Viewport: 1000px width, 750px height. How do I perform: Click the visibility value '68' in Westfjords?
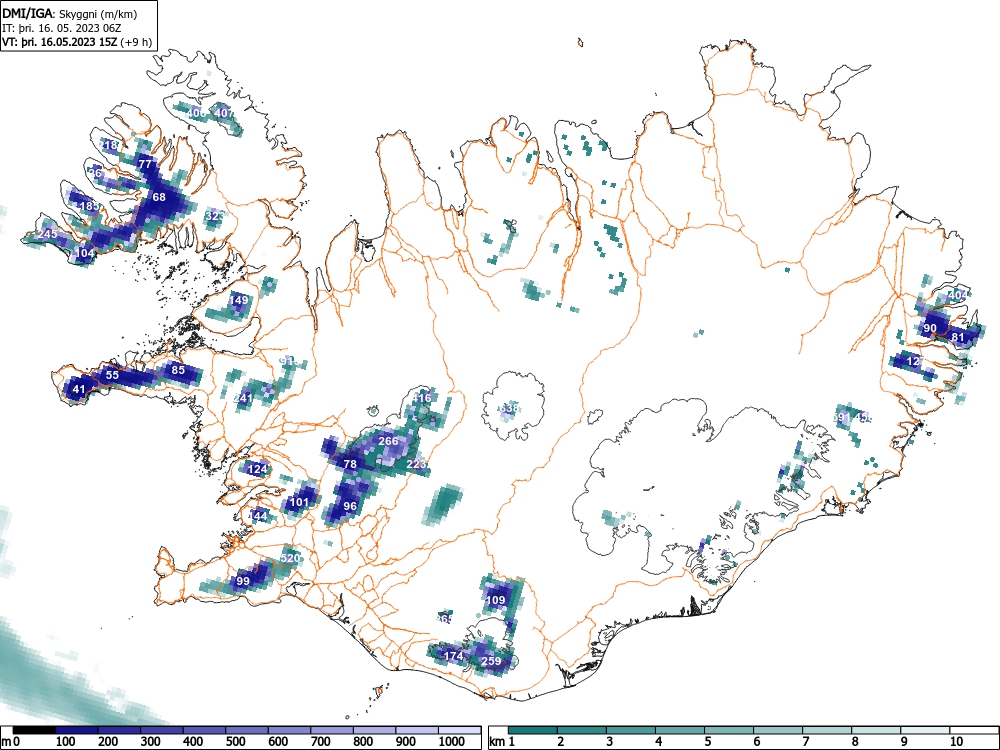click(159, 197)
